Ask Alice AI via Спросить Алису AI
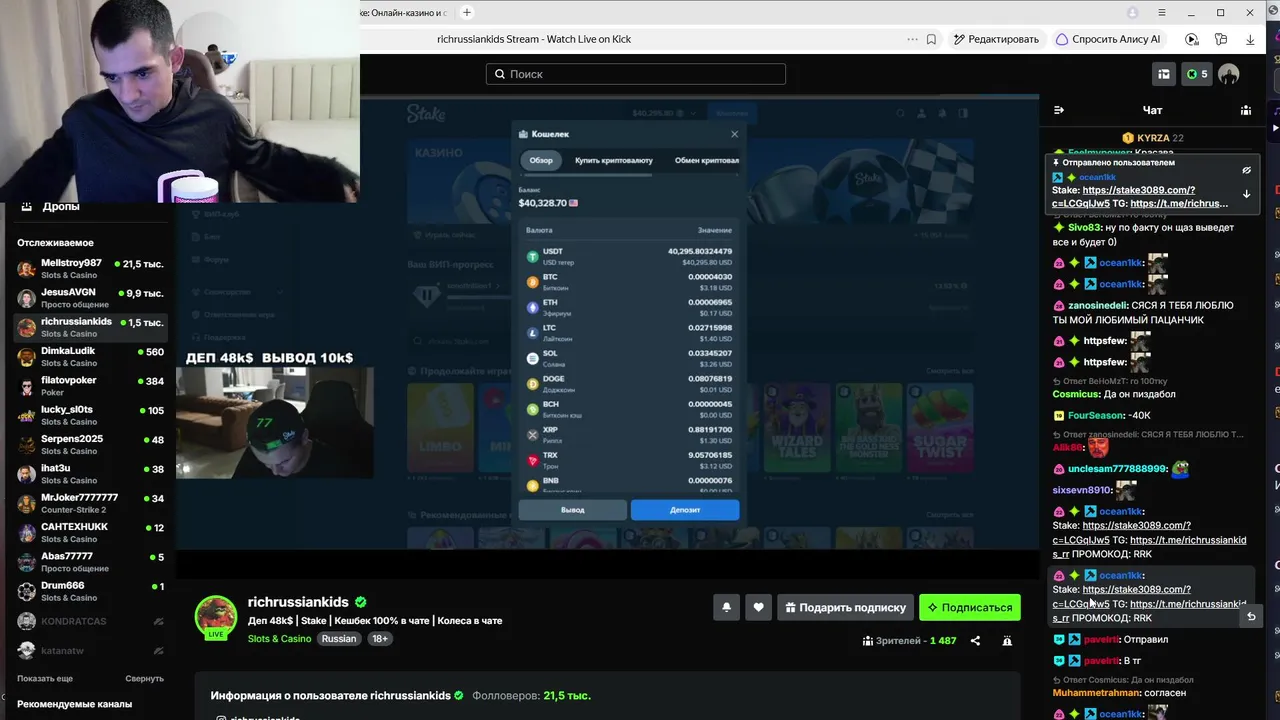The image size is (1280, 720). coord(1108,39)
